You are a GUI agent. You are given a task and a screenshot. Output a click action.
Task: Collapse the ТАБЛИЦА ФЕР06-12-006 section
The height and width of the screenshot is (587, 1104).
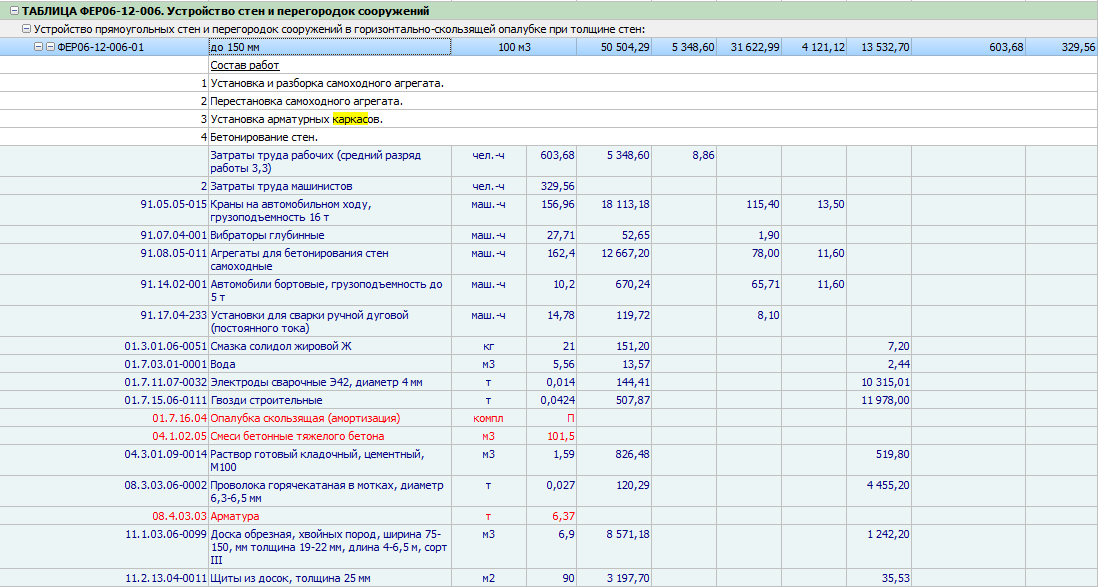pyautogui.click(x=14, y=11)
